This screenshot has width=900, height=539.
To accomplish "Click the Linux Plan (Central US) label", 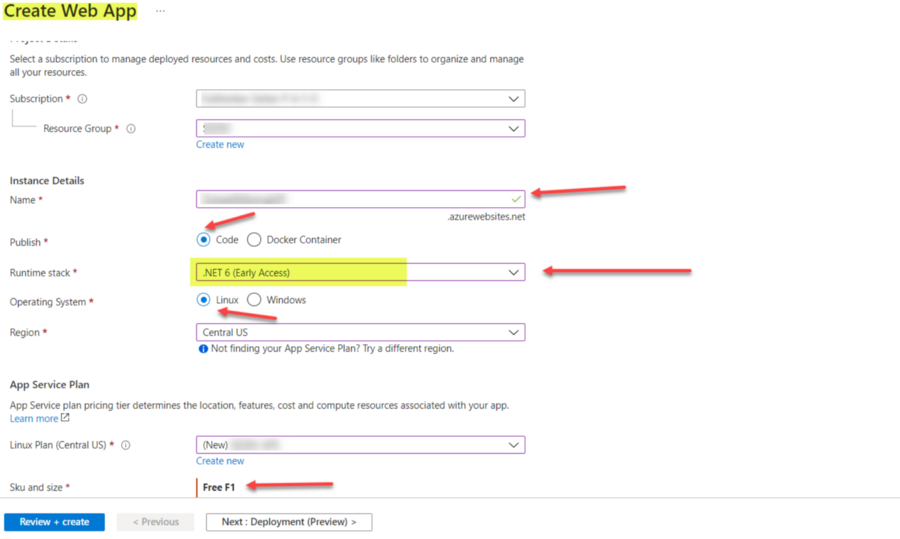I will pos(58,445).
